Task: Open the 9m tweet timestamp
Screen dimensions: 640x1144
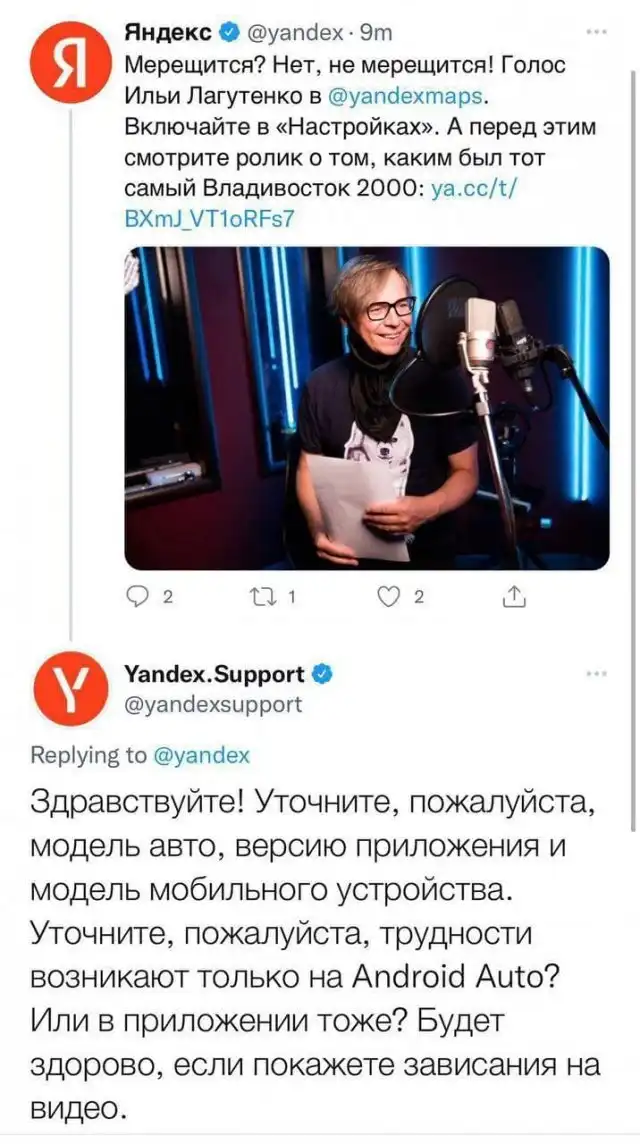Action: [x=377, y=33]
